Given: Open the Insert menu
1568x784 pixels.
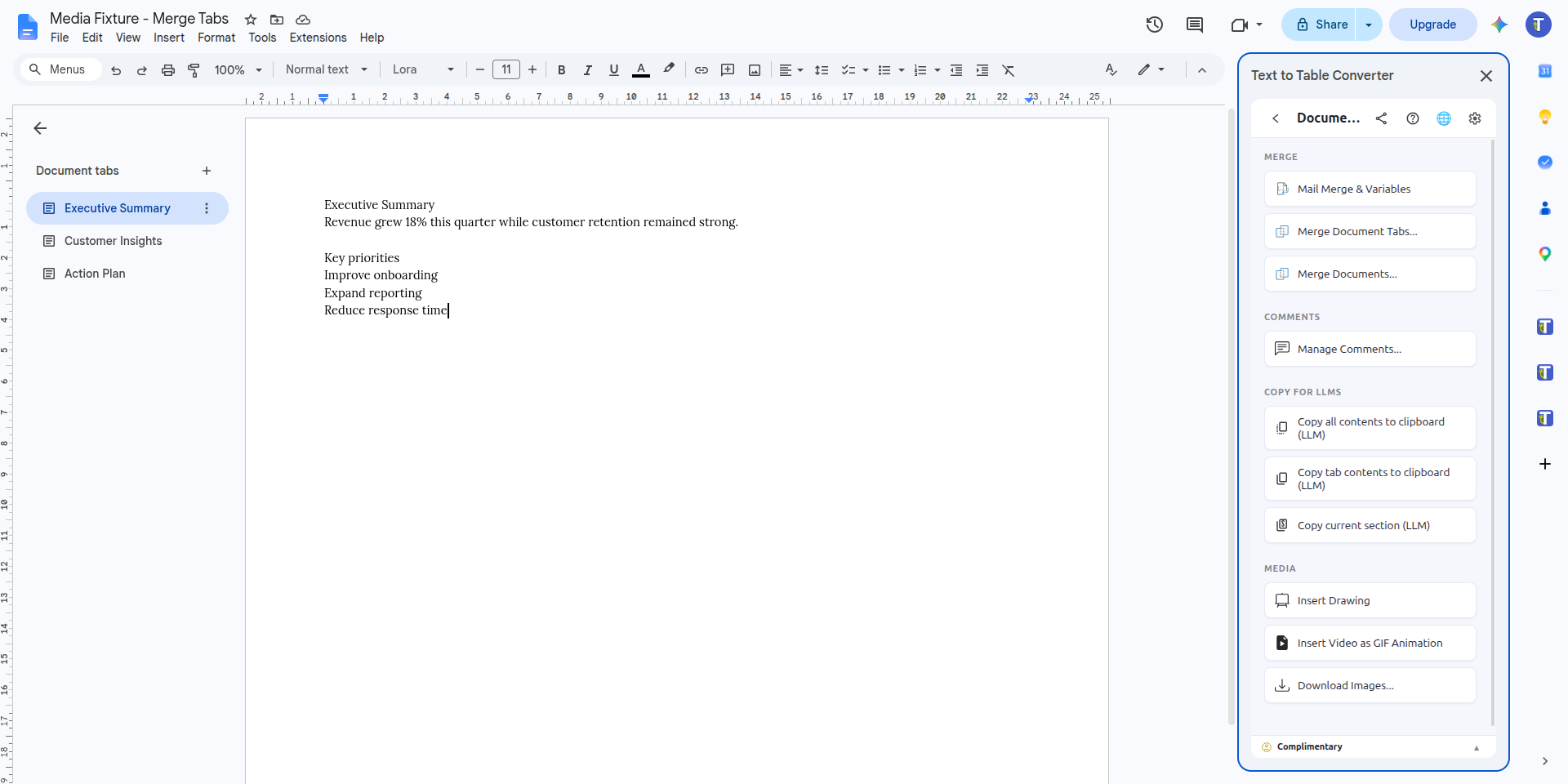Looking at the screenshot, I should click(169, 38).
